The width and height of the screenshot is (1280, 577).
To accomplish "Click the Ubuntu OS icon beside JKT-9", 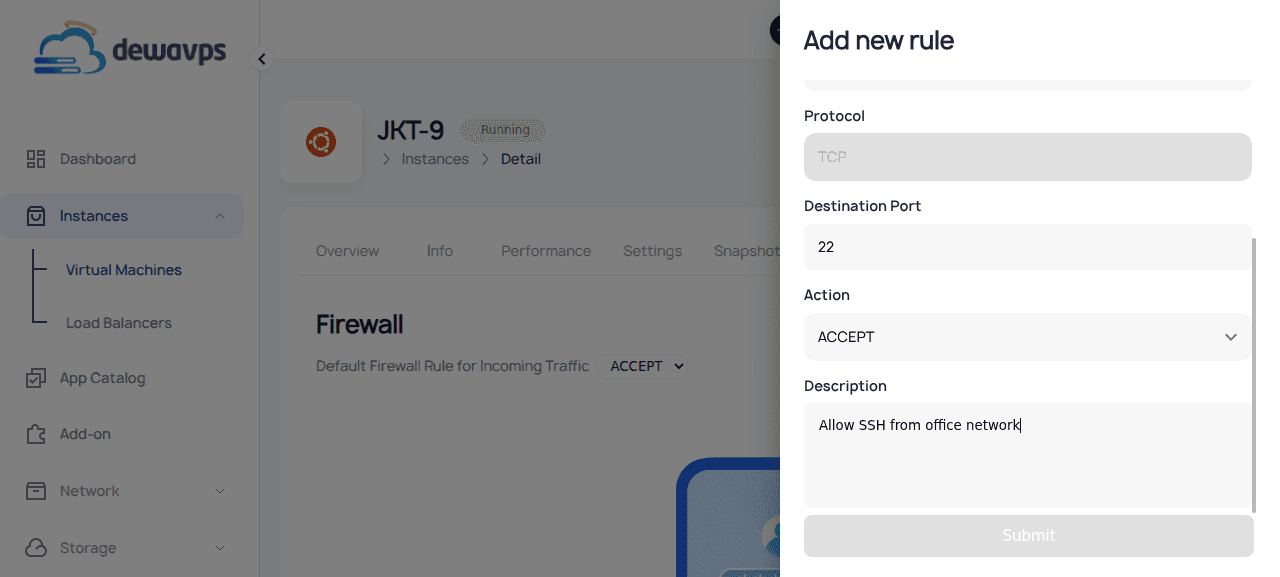I will coord(321,141).
